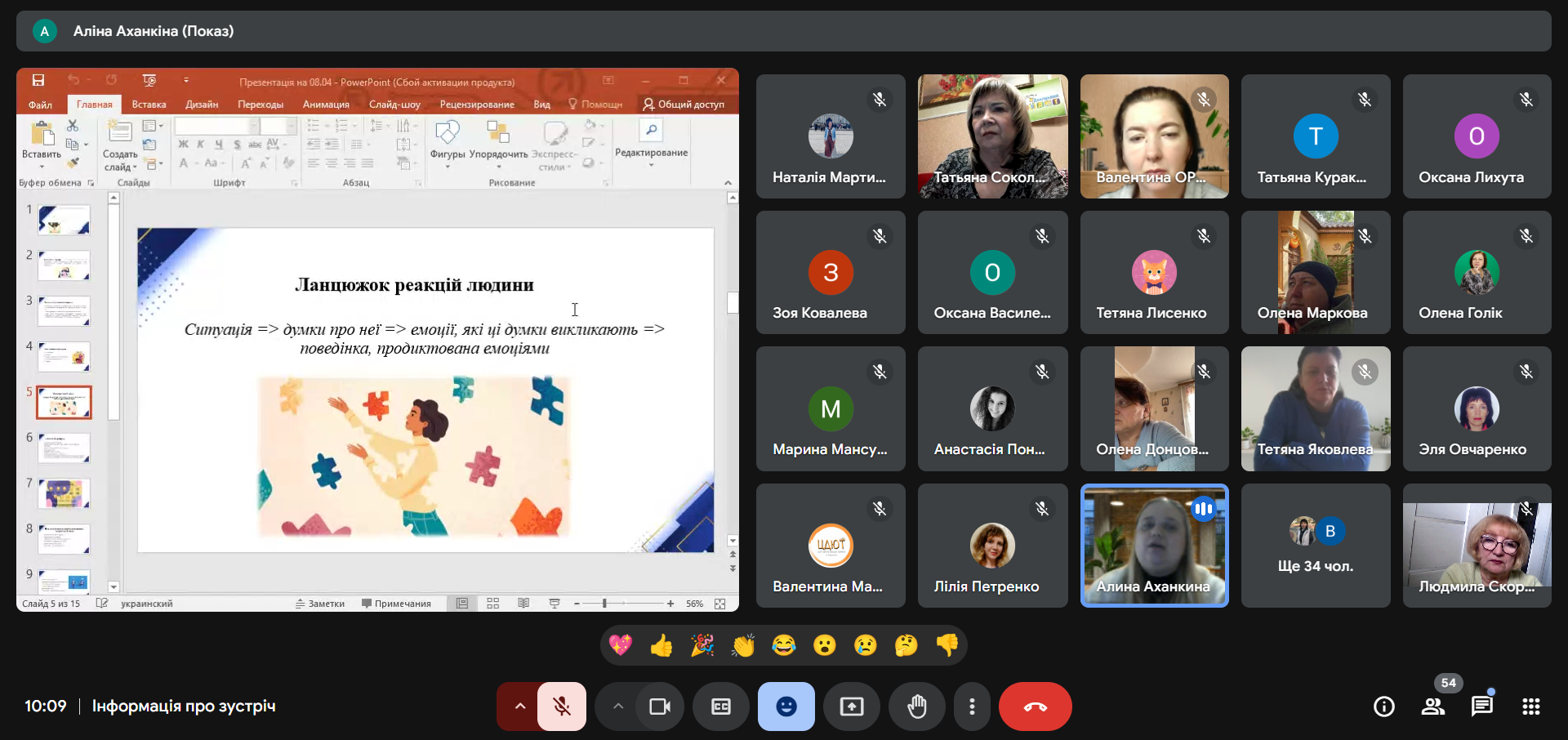Unmute the microphone
Viewport: 1568px width, 740px height.
pyautogui.click(x=562, y=707)
